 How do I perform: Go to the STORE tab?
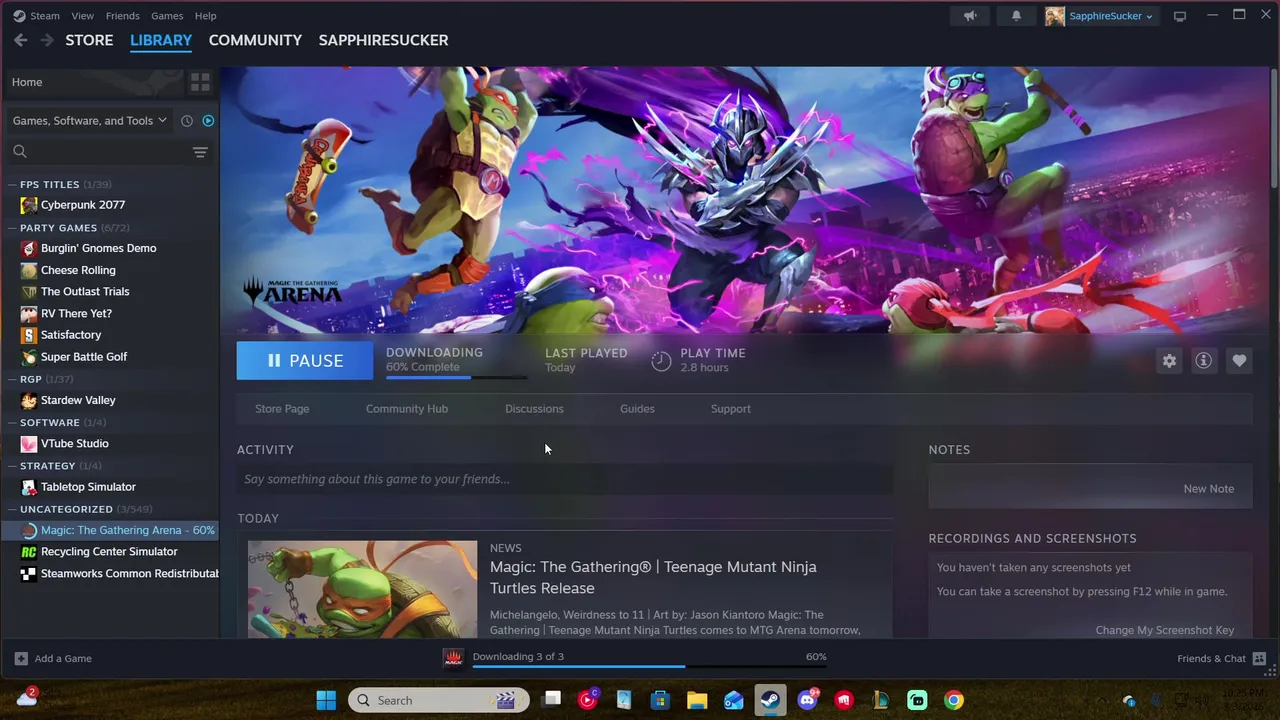coord(89,40)
